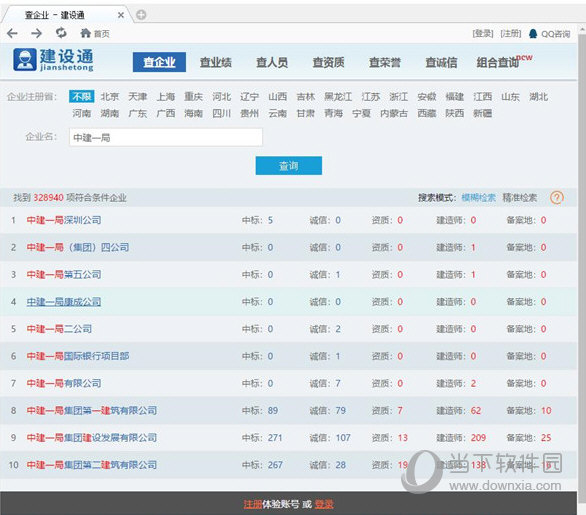This screenshot has width=586, height=515.
Task: Select the 北京 province filter
Action: click(x=110, y=97)
